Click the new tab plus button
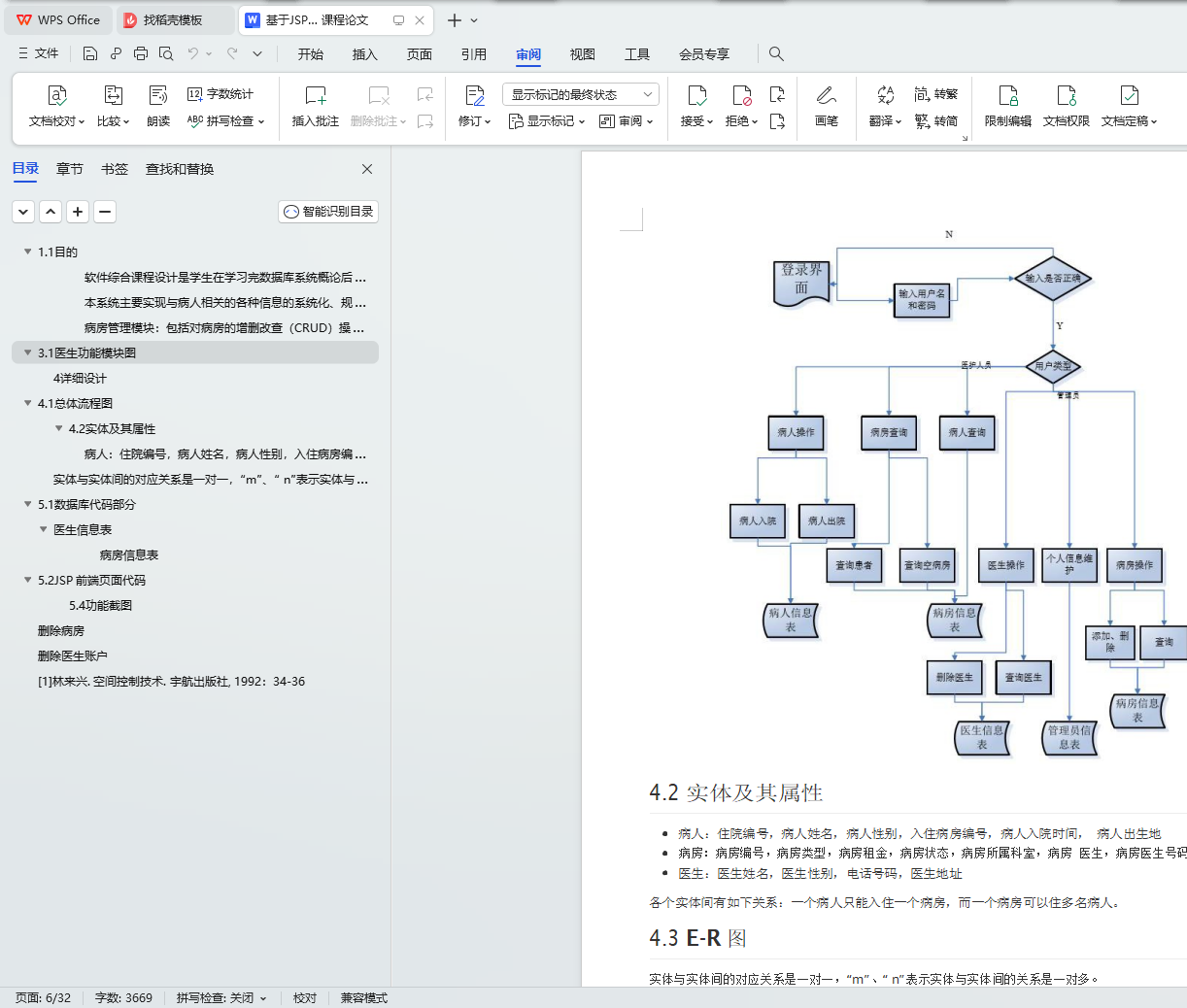Image resolution: width=1187 pixels, height=1008 pixels. click(454, 19)
